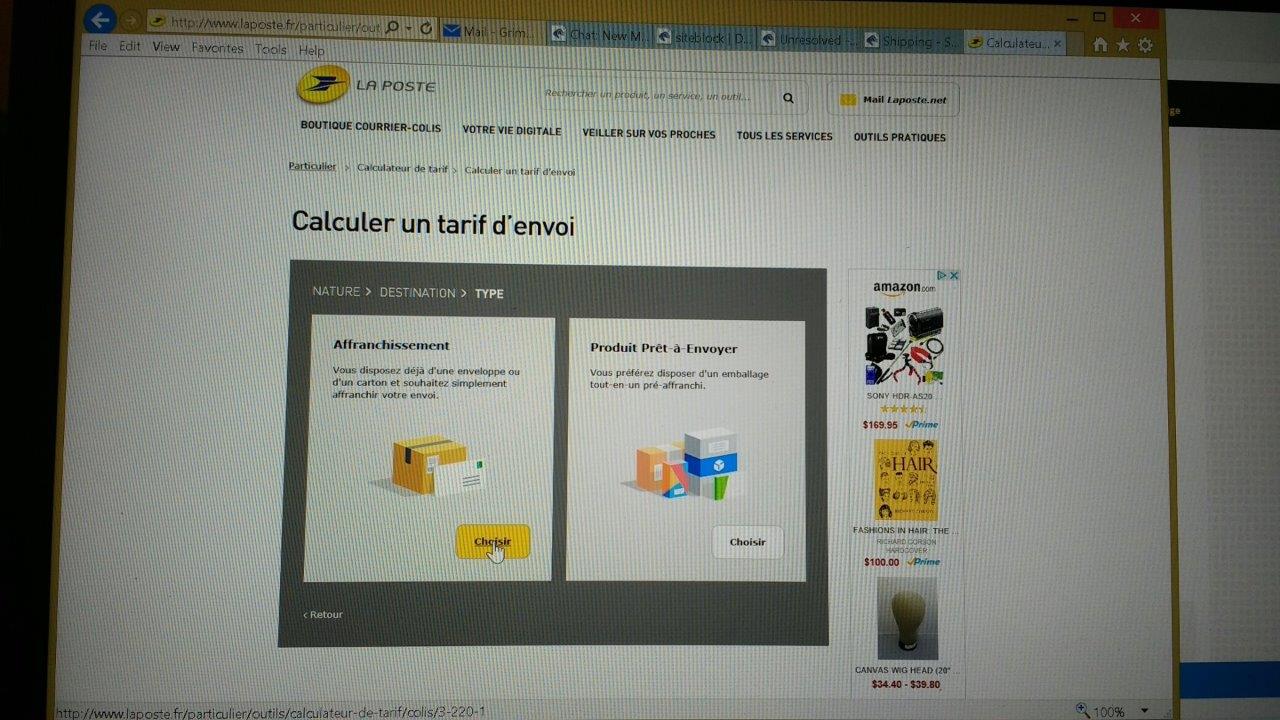Open the View menu
1280x720 pixels.
pyautogui.click(x=166, y=47)
